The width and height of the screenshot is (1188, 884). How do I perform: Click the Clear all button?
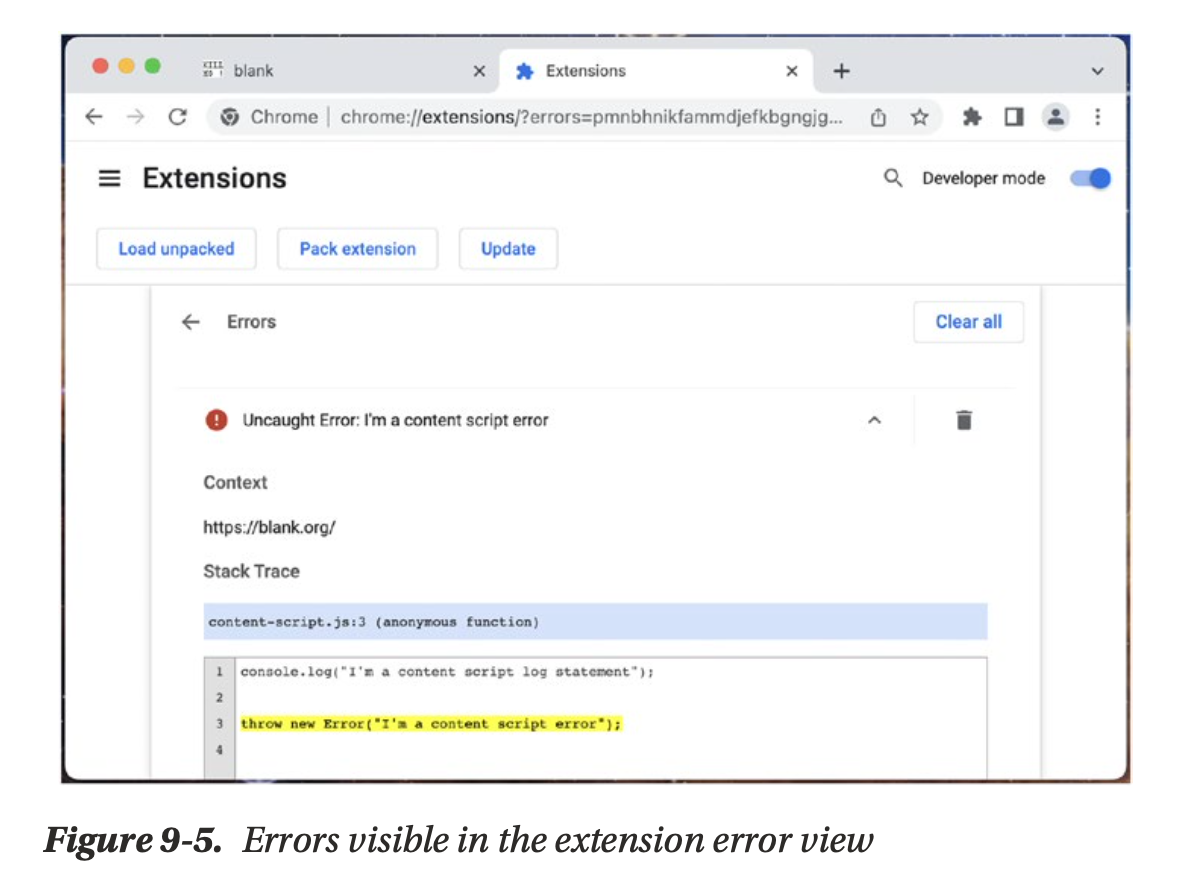point(968,322)
